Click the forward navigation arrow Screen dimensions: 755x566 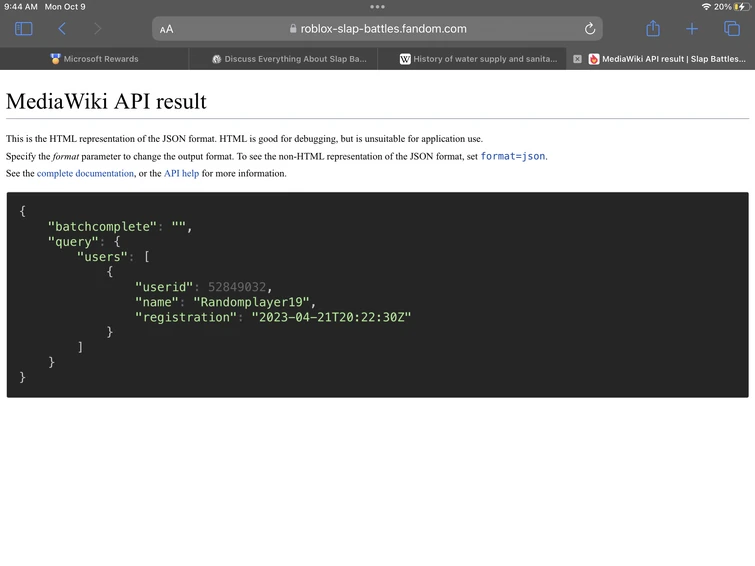[x=97, y=29]
